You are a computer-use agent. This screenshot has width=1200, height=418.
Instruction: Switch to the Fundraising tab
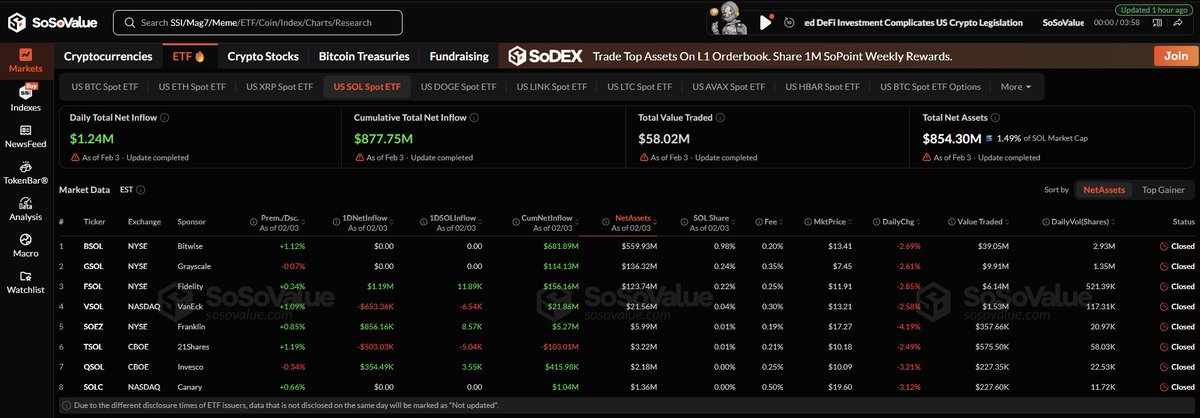click(458, 57)
